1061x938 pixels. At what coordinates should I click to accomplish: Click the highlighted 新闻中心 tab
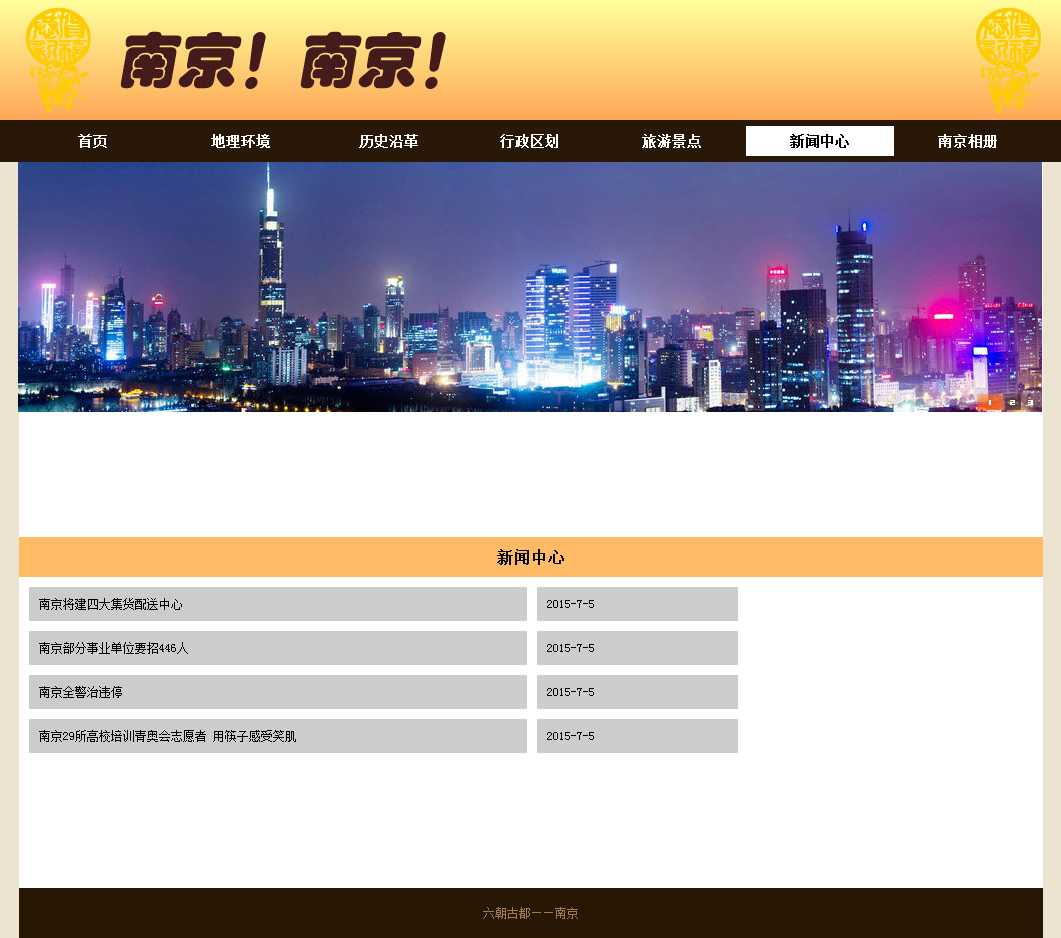(819, 141)
